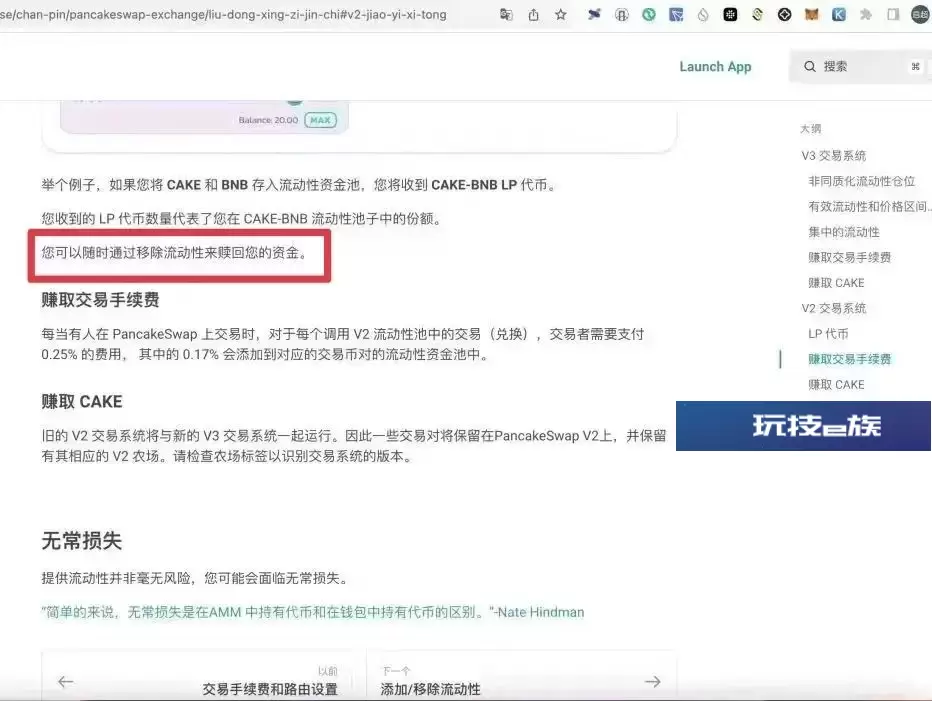Screen dimensions: 932x701
Task: Click the sentence about CAKE-BNB LP 代币
Action: (x=300, y=185)
